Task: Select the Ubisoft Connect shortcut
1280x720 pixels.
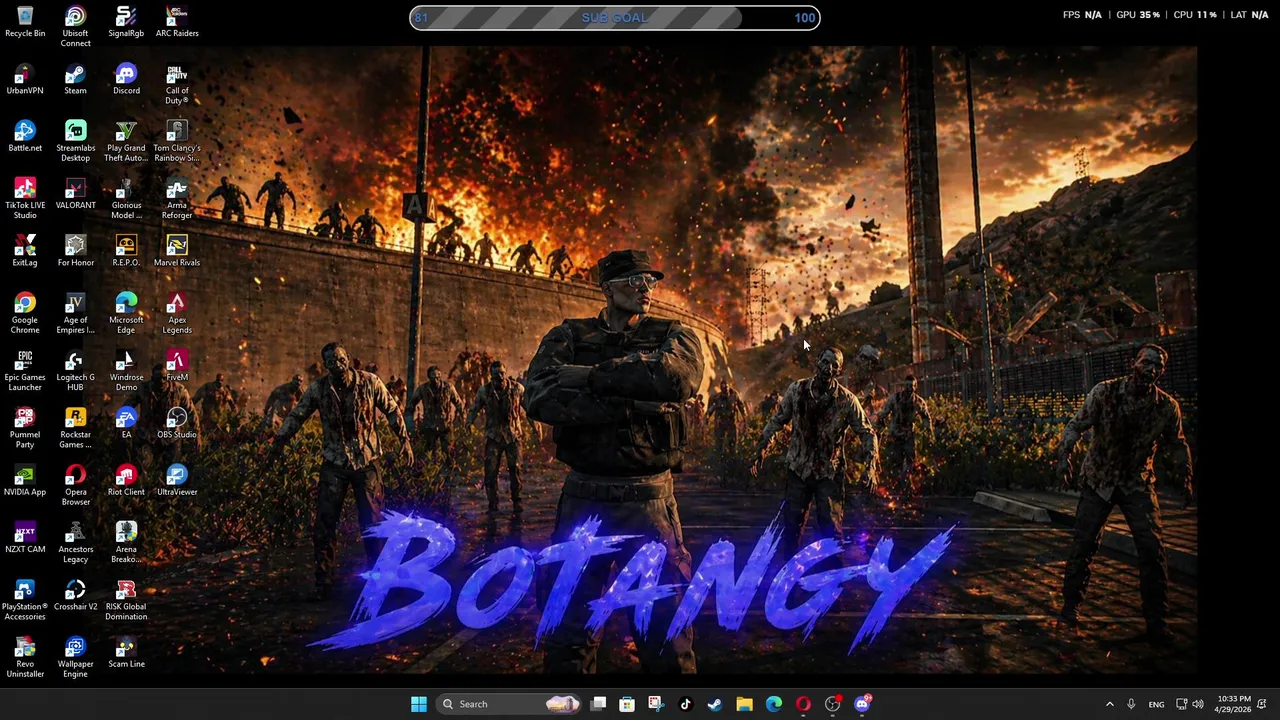Action: 75,27
